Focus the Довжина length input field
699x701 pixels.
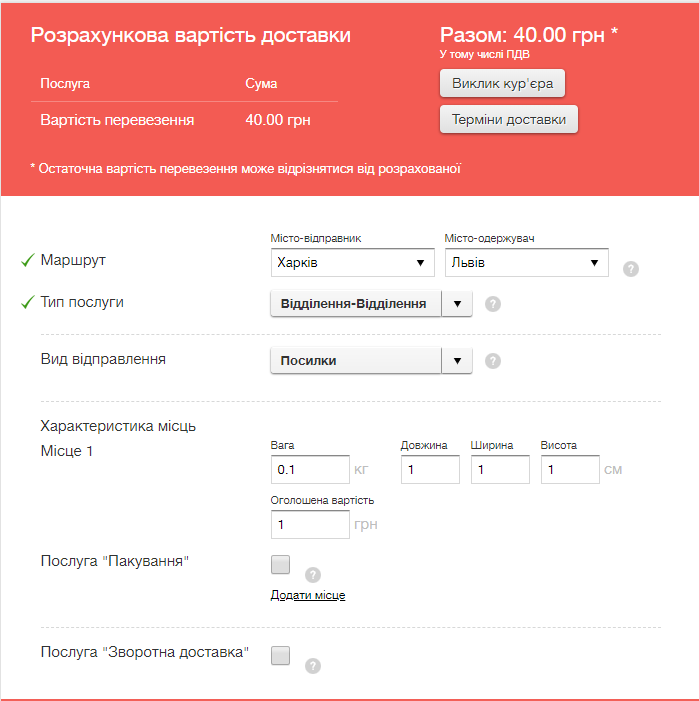coord(430,469)
